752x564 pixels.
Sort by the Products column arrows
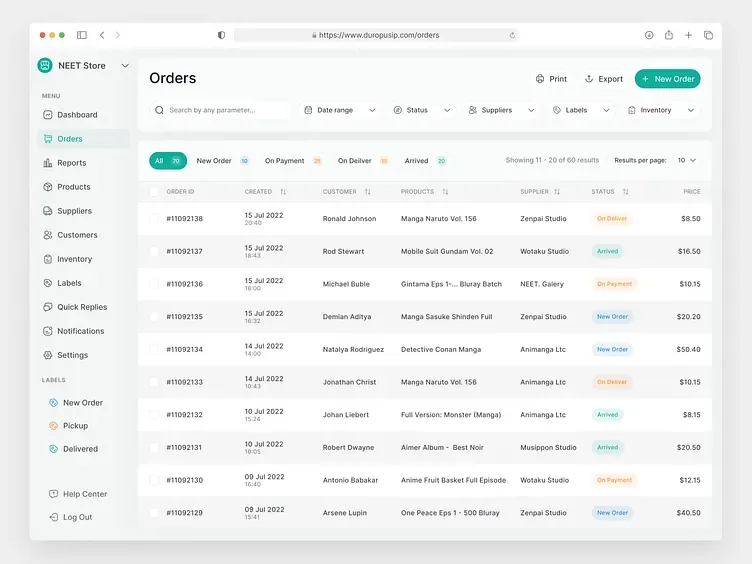tap(445, 192)
